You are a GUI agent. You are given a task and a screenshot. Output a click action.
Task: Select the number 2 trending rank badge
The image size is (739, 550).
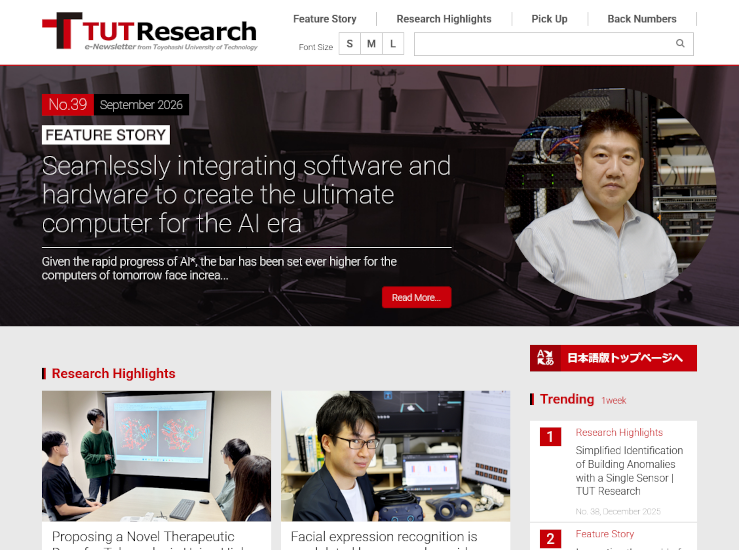pyautogui.click(x=550, y=539)
